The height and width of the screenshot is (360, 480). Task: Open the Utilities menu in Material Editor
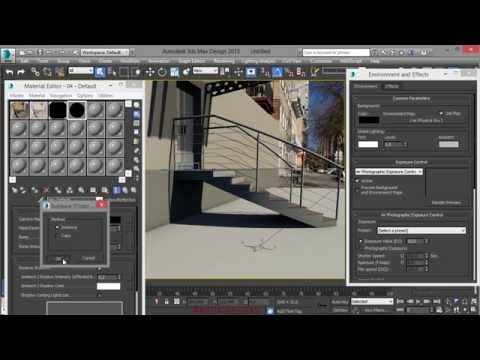tap(105, 96)
